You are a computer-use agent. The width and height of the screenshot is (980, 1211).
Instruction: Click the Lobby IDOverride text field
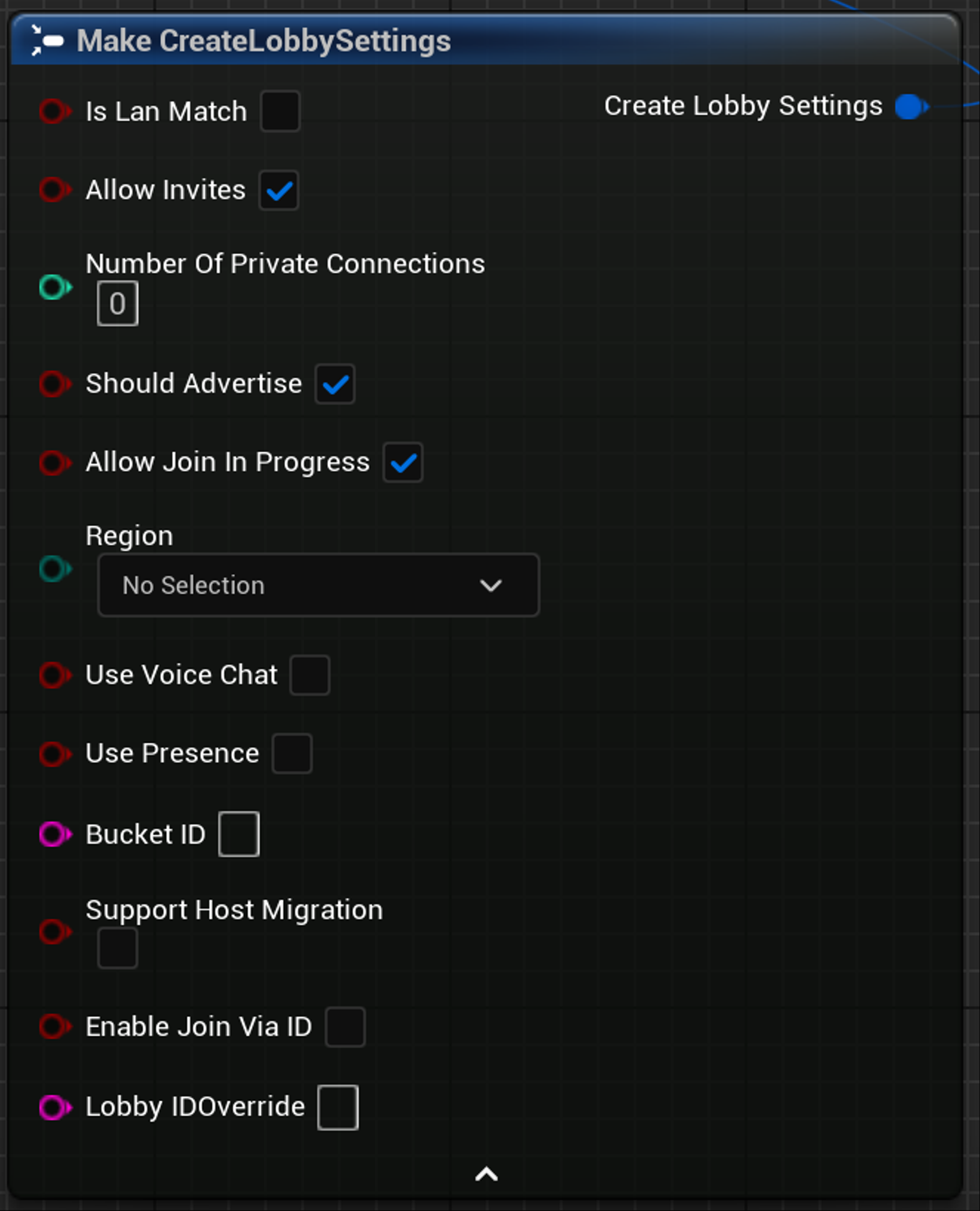[337, 1107]
